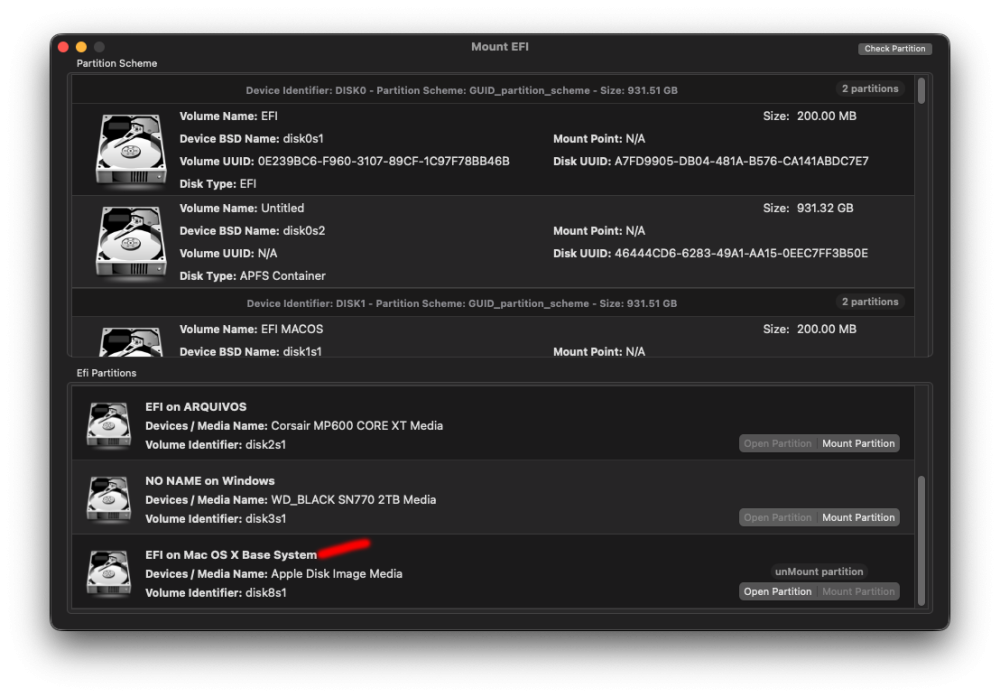
Task: Click the EFI on ARQUIVOS drive icon
Action: pyautogui.click(x=109, y=425)
